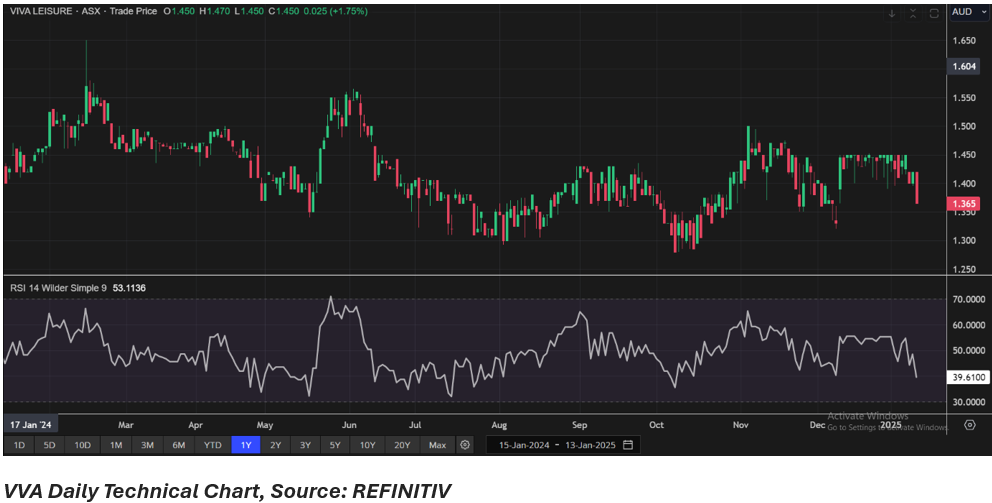This screenshot has height=503, width=992.
Task: Open the calendar date picker icon
Action: [627, 445]
